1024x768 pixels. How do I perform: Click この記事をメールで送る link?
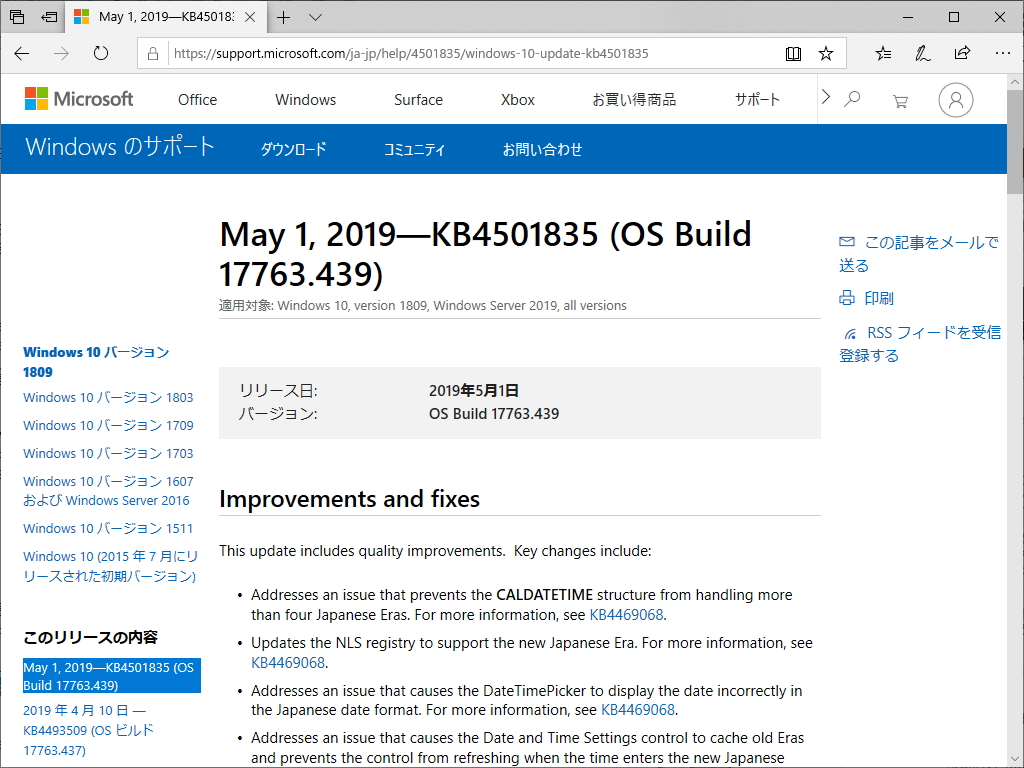[920, 254]
